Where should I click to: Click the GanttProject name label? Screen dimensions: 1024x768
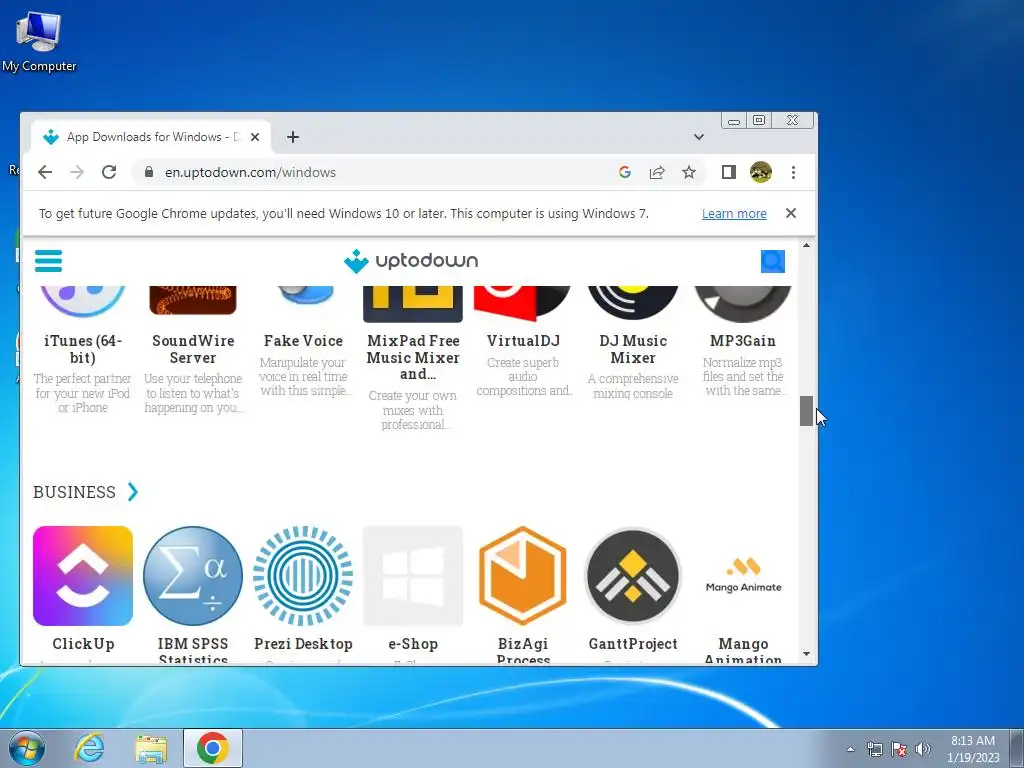633,644
